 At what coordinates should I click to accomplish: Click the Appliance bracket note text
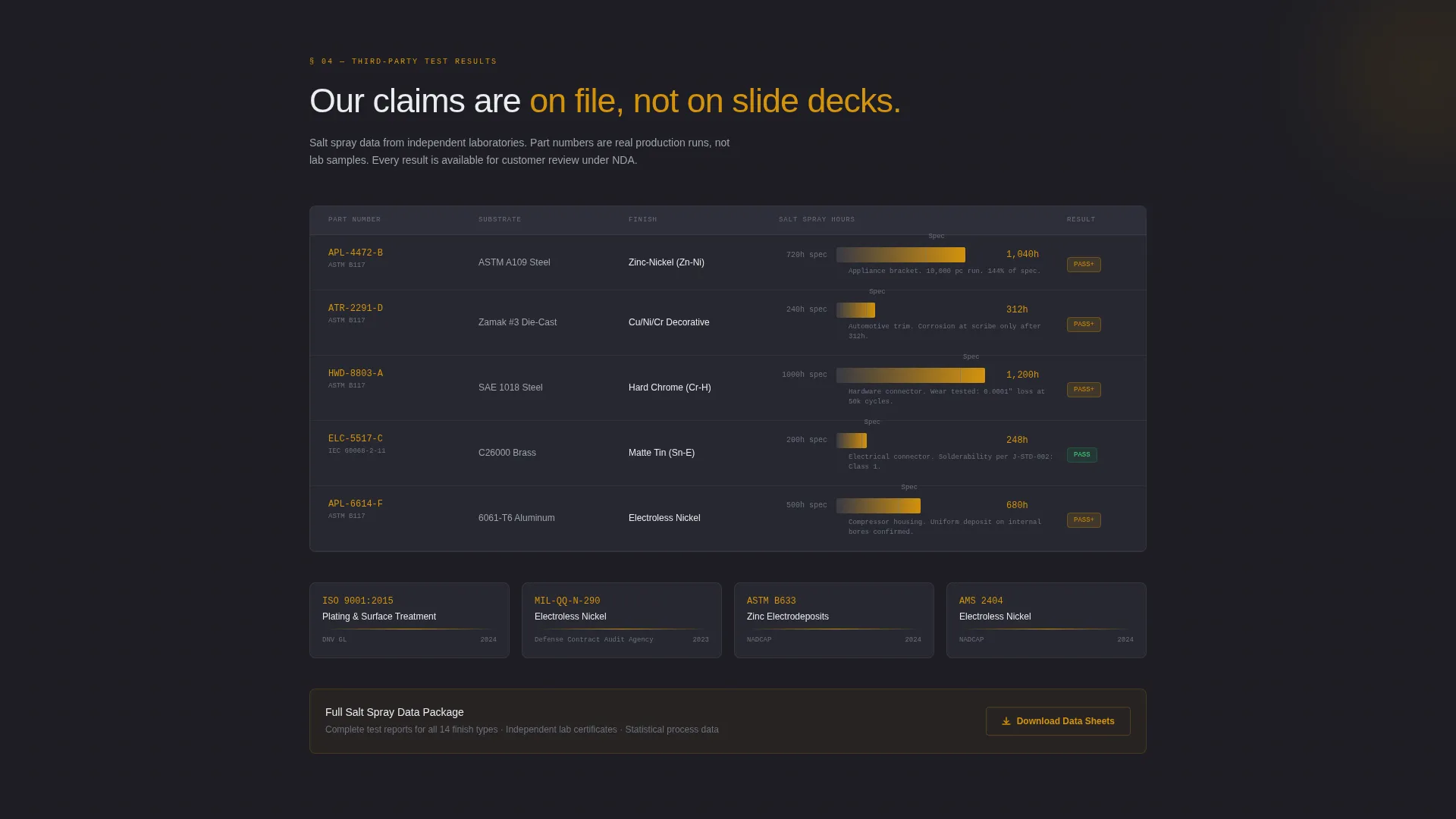pyautogui.click(x=944, y=271)
